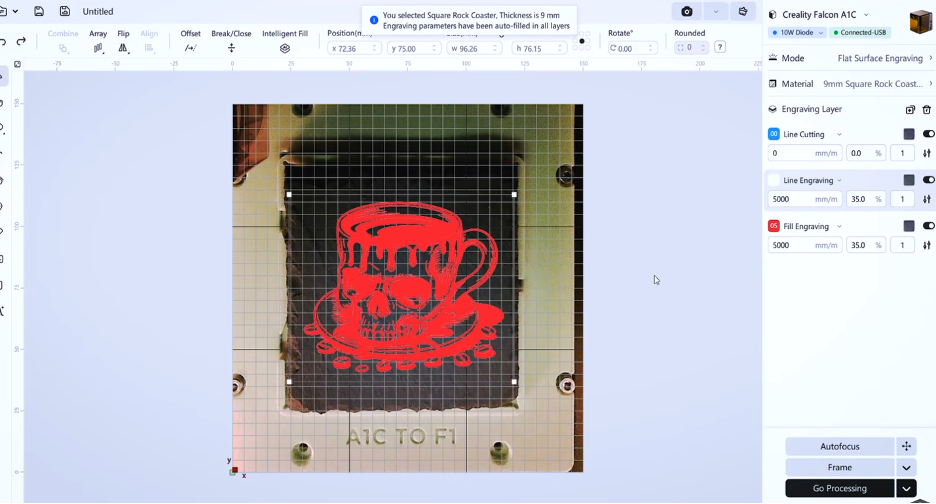936x504 pixels.
Task: Click the greyed-out Combine tool
Action: (x=63, y=41)
